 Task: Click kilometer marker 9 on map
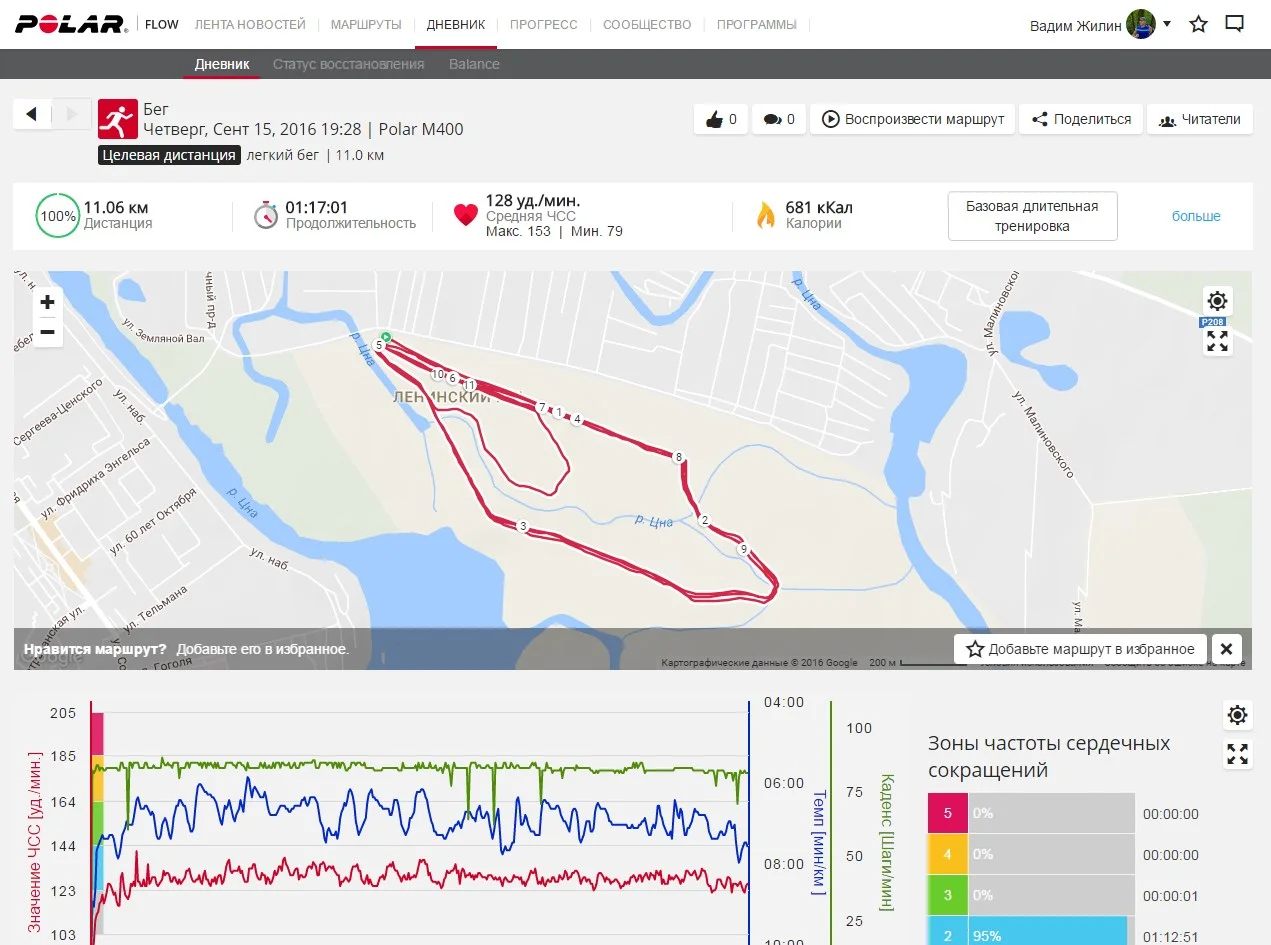[x=743, y=549]
